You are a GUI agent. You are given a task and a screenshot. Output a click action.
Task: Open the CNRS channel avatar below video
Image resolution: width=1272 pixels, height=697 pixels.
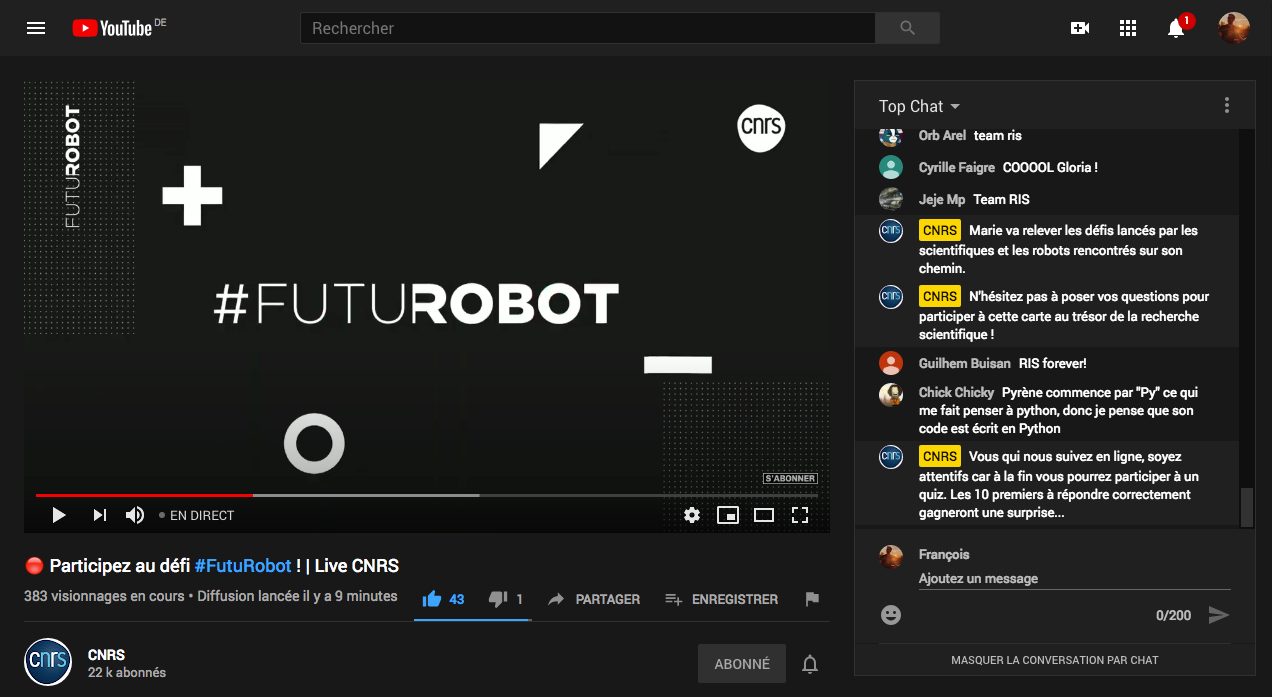(48, 662)
